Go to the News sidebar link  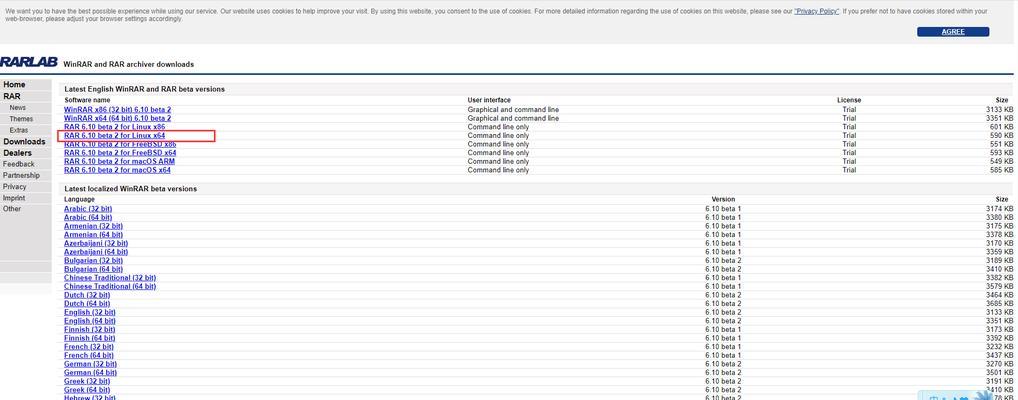coord(18,108)
